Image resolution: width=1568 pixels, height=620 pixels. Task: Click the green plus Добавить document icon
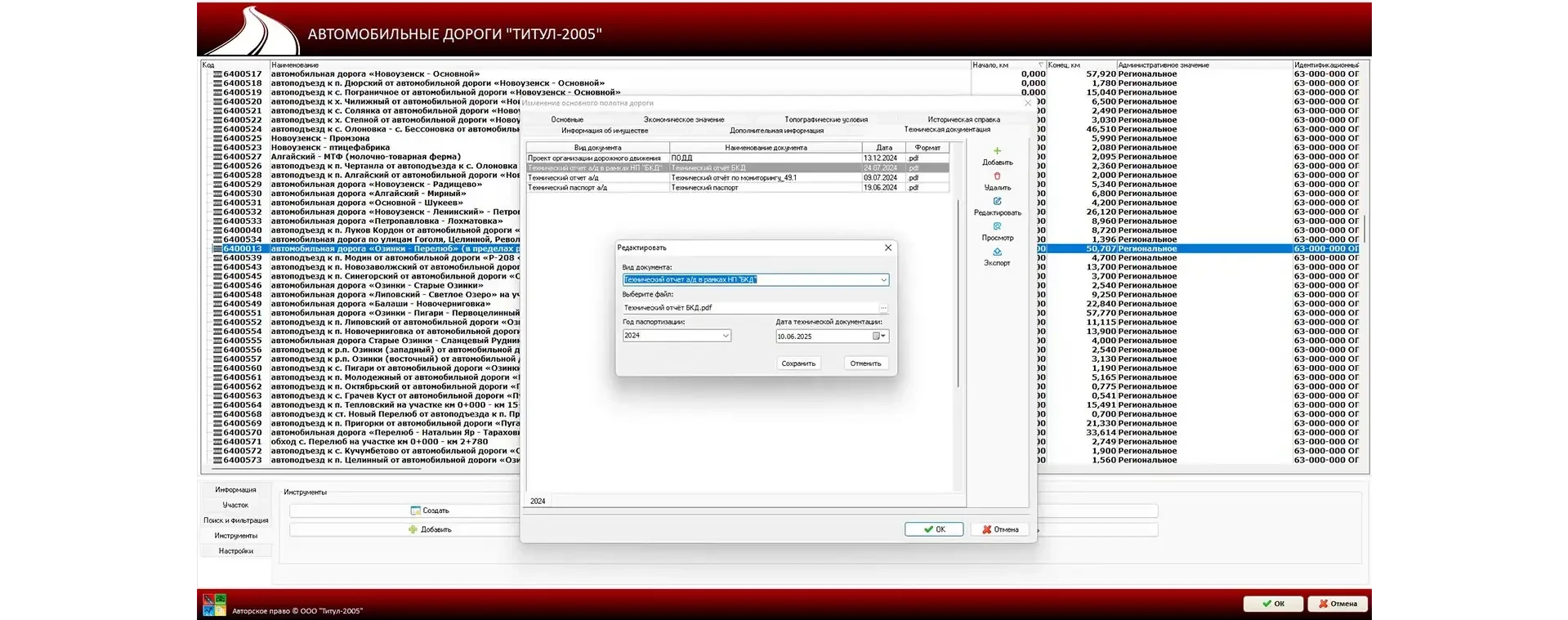click(997, 151)
